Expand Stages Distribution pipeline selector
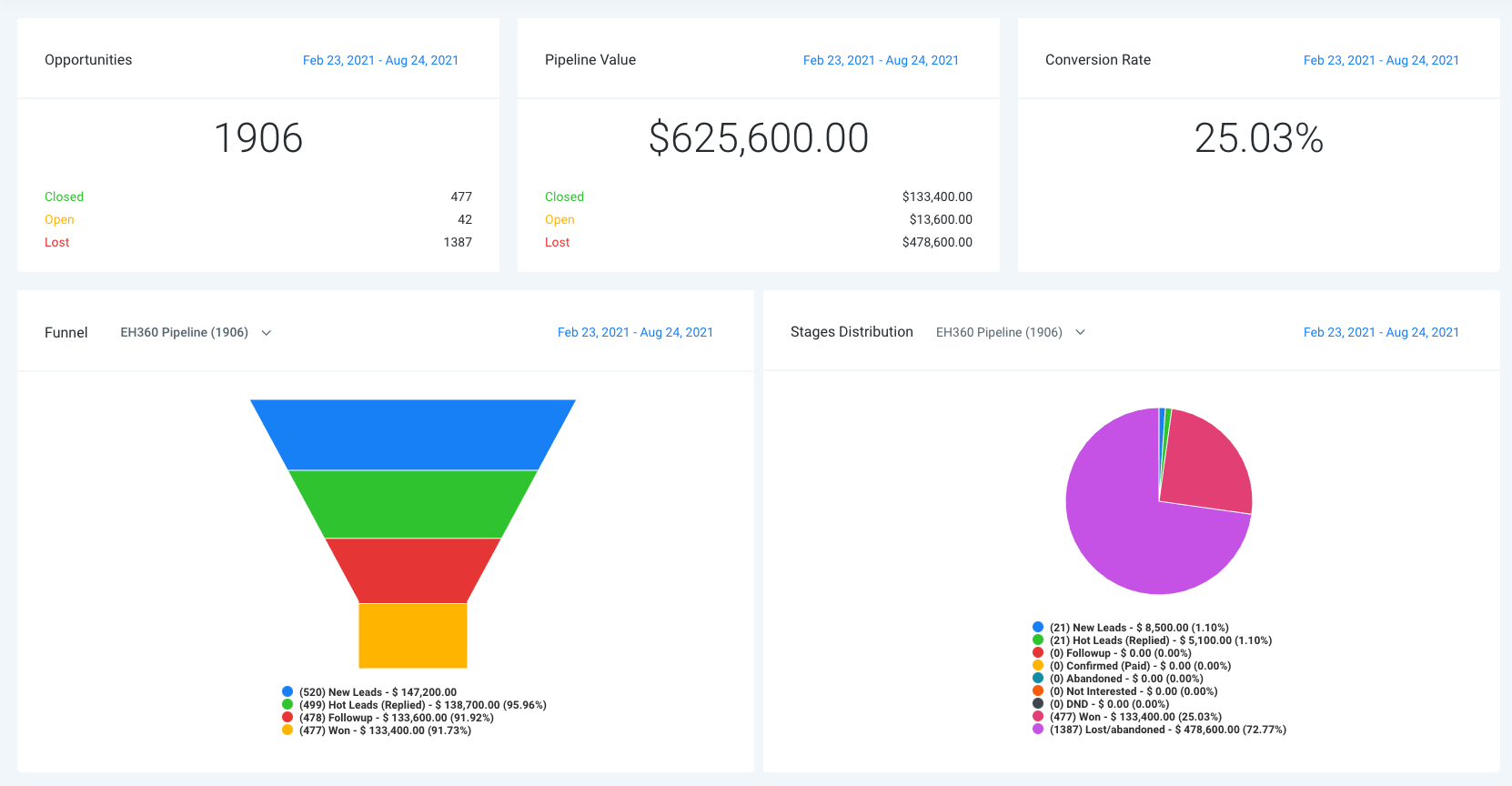Image resolution: width=1512 pixels, height=786 pixels. click(x=1010, y=333)
